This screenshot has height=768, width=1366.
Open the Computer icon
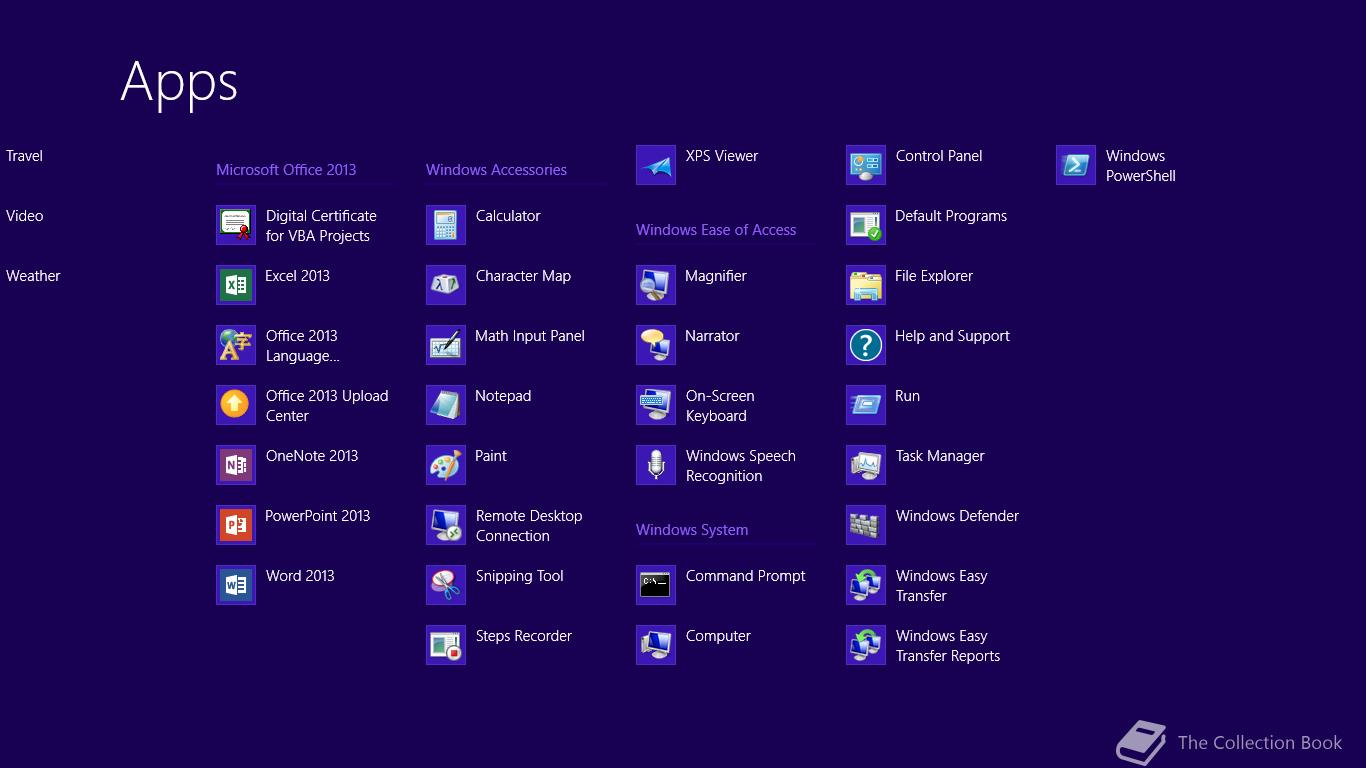656,645
